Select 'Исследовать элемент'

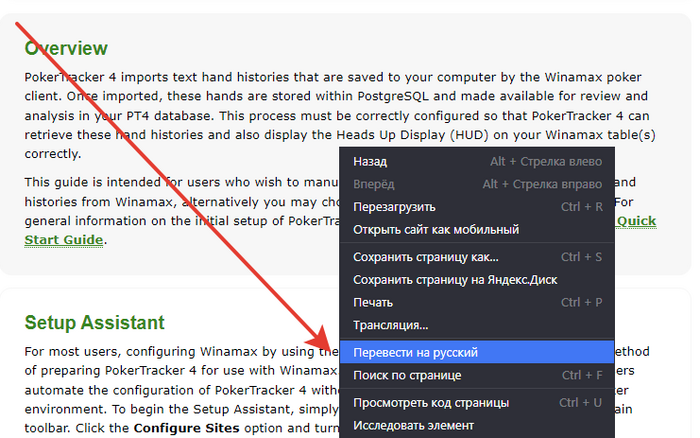[477, 425]
